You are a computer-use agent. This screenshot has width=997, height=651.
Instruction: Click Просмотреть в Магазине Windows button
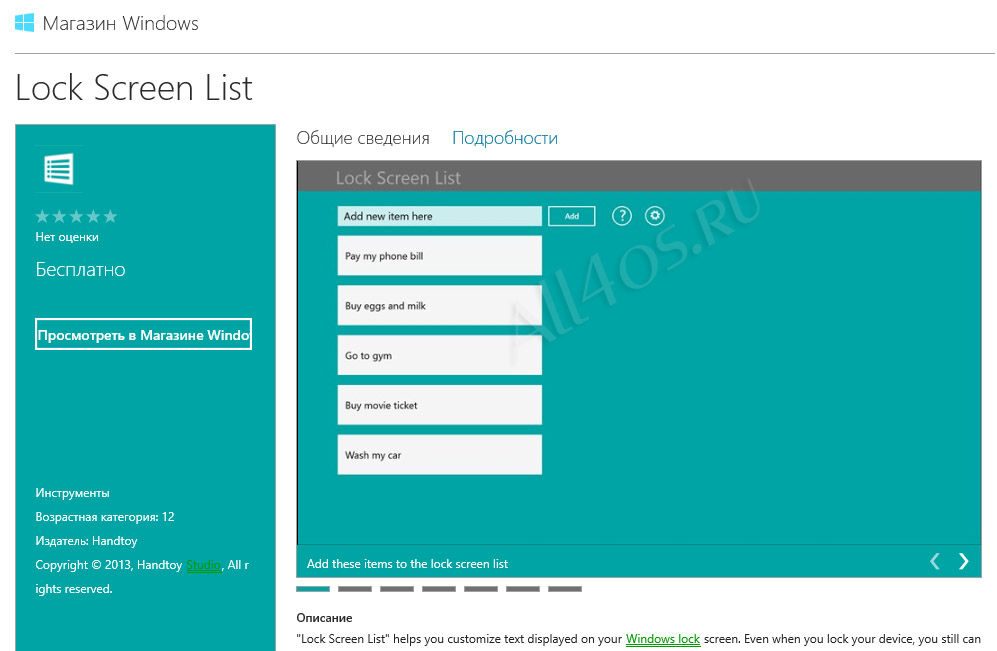pyautogui.click(x=144, y=334)
